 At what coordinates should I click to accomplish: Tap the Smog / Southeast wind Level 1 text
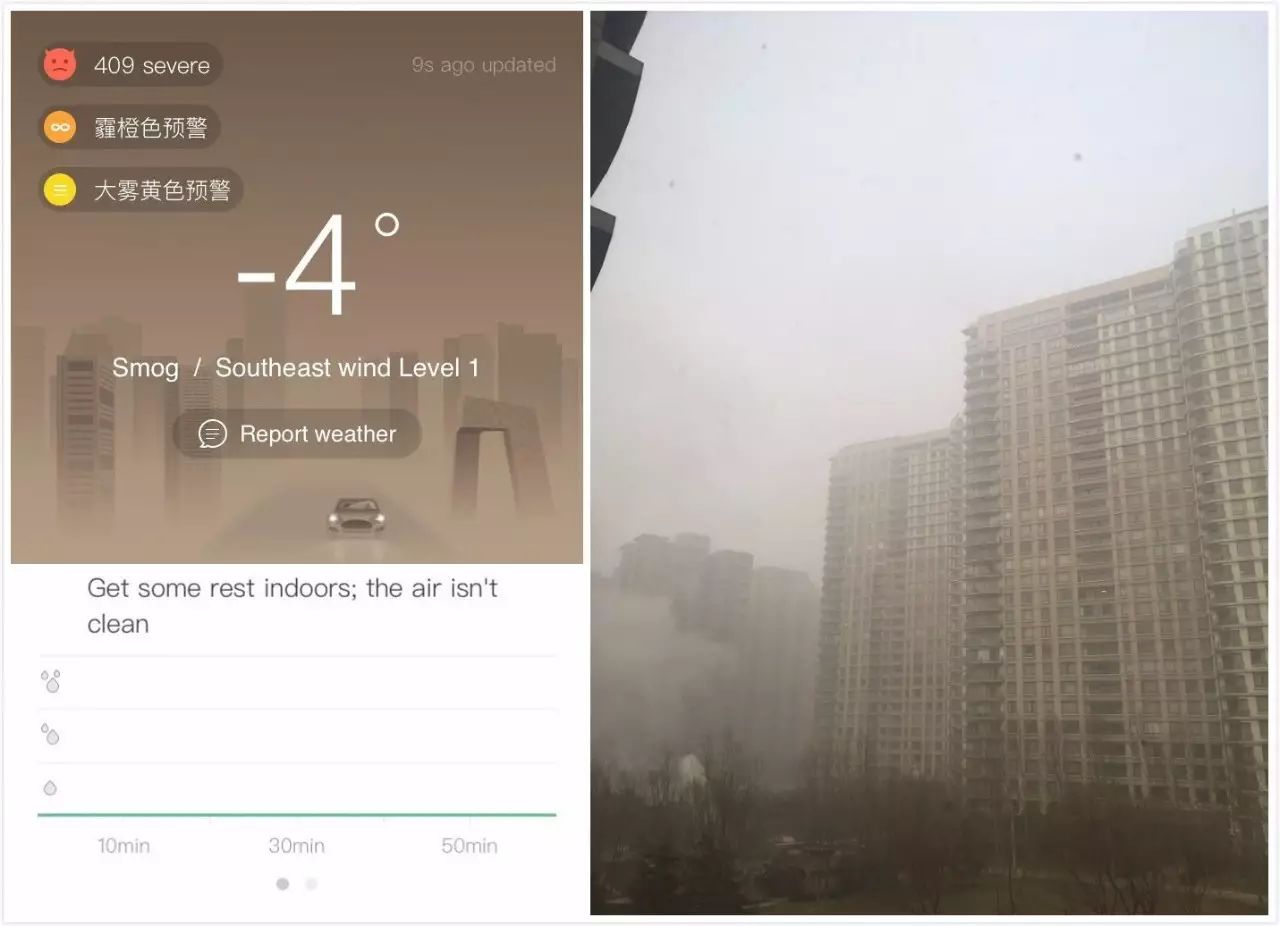tap(296, 367)
